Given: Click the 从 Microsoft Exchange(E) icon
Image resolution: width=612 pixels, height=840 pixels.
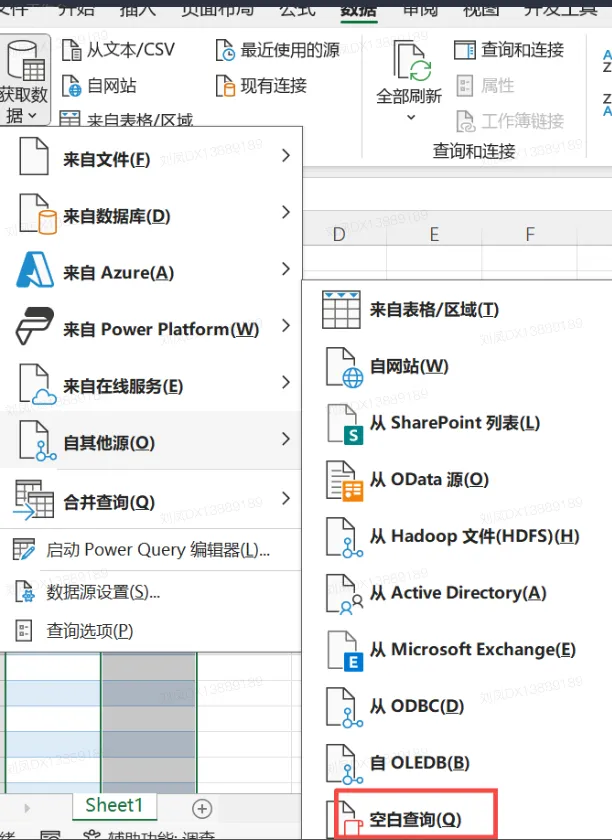Looking at the screenshot, I should (344, 651).
